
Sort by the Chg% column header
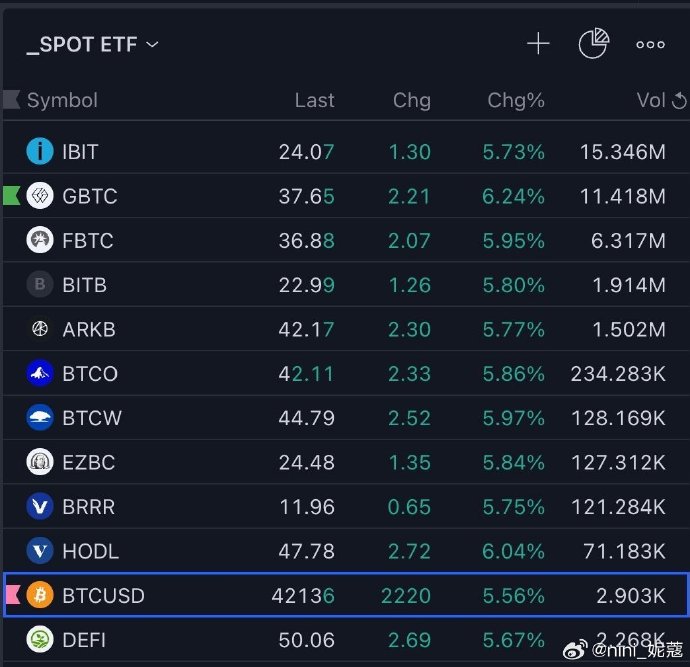[516, 100]
